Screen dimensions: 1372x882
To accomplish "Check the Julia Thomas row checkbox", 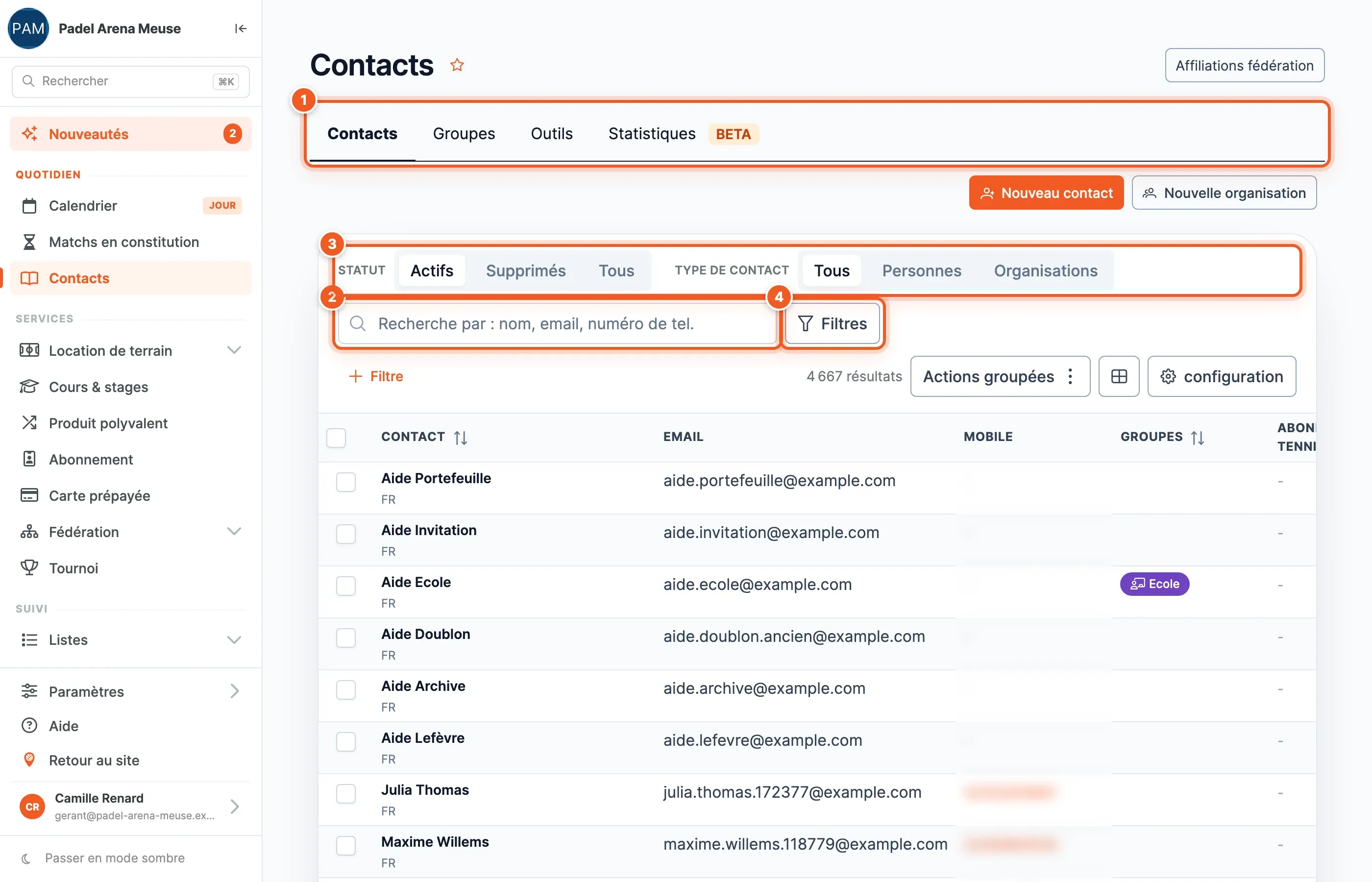I will click(x=346, y=794).
